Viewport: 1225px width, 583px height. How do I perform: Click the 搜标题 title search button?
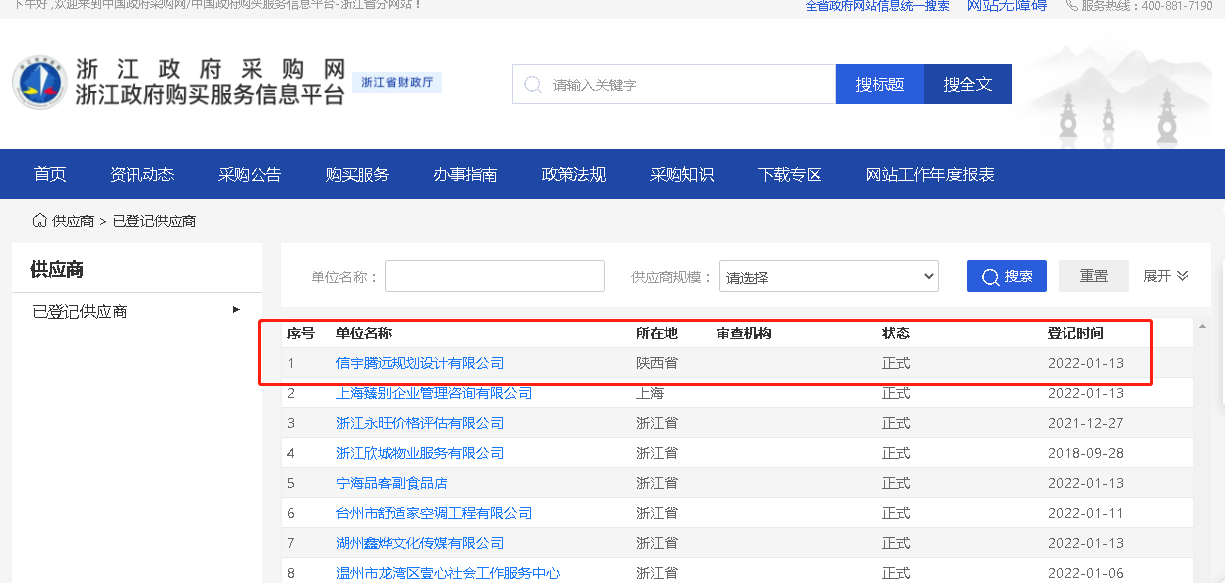pos(879,84)
